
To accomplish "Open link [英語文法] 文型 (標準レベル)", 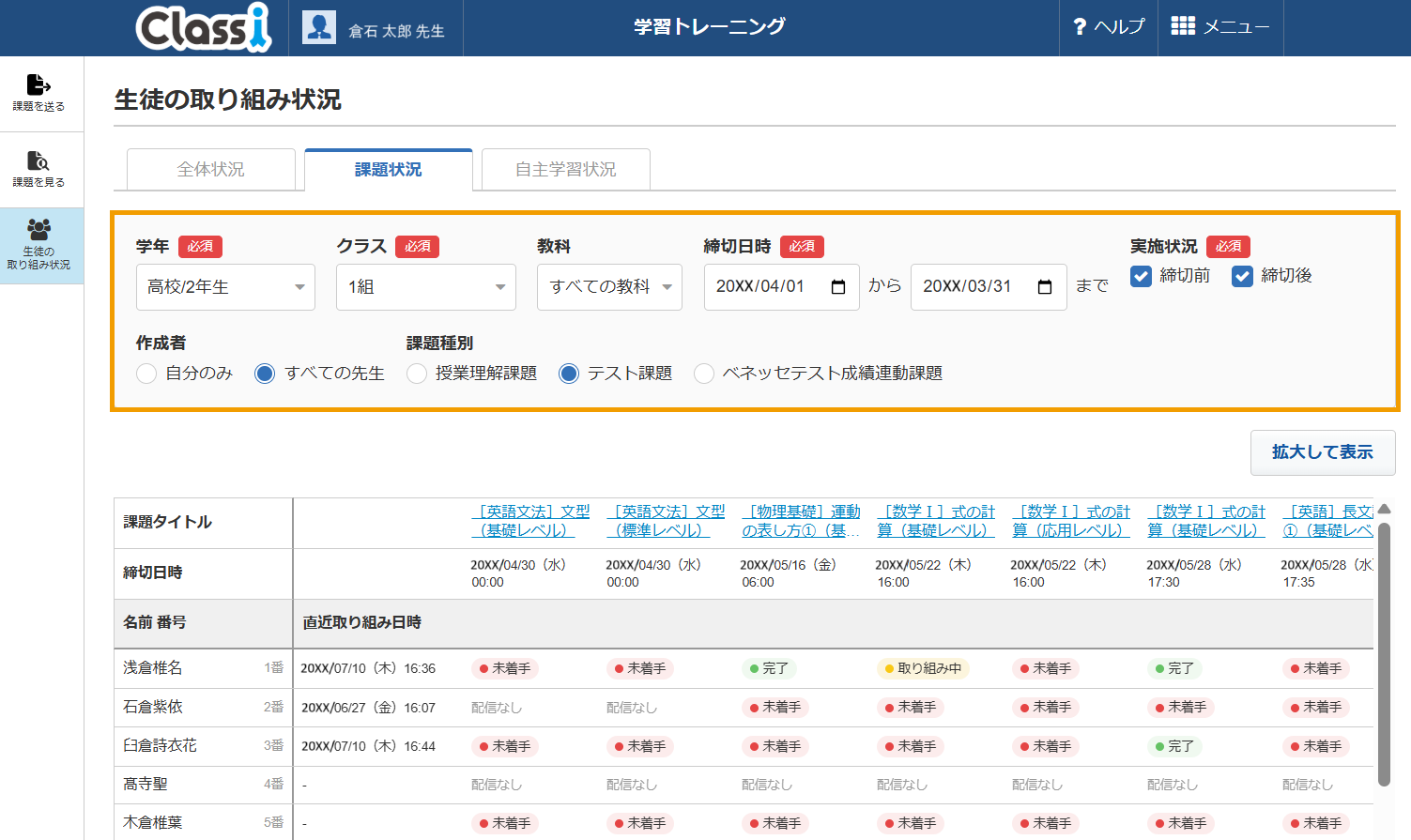I will point(666,521).
